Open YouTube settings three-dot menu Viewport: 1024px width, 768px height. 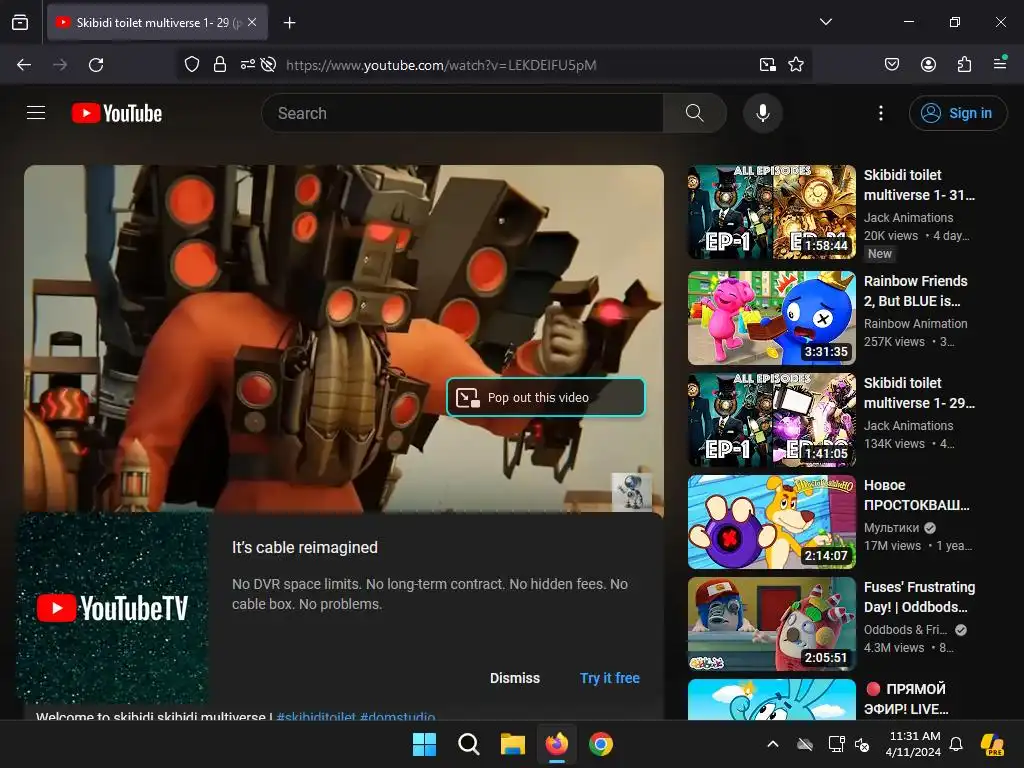(880, 113)
